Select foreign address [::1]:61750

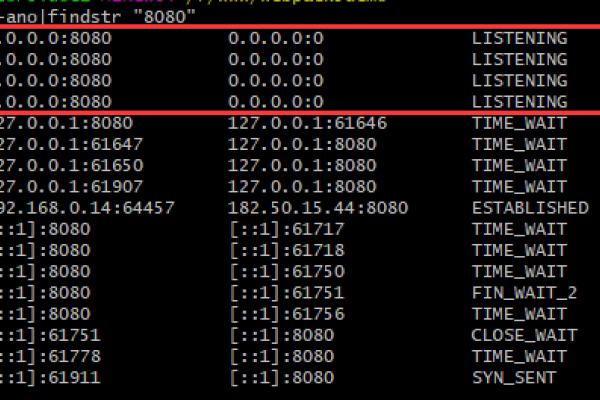click(x=286, y=271)
